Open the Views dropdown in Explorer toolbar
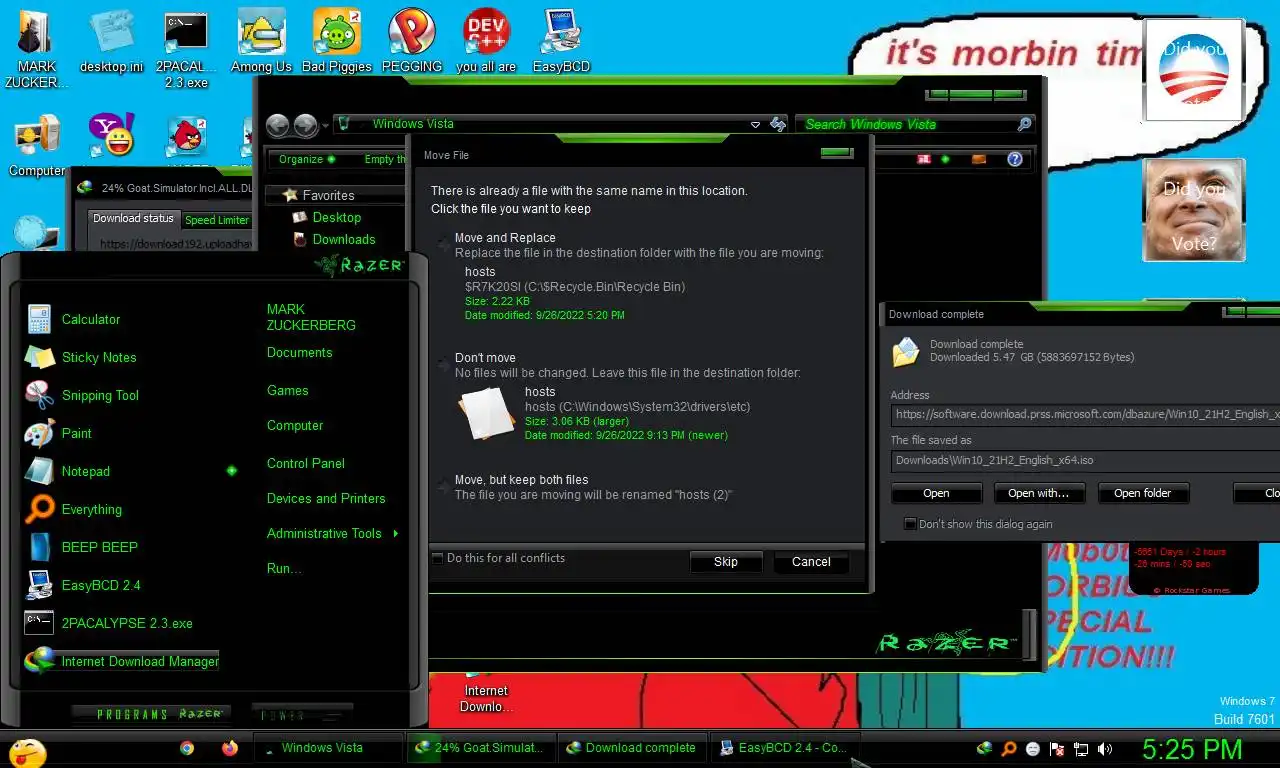The width and height of the screenshot is (1280, 768). (945, 159)
